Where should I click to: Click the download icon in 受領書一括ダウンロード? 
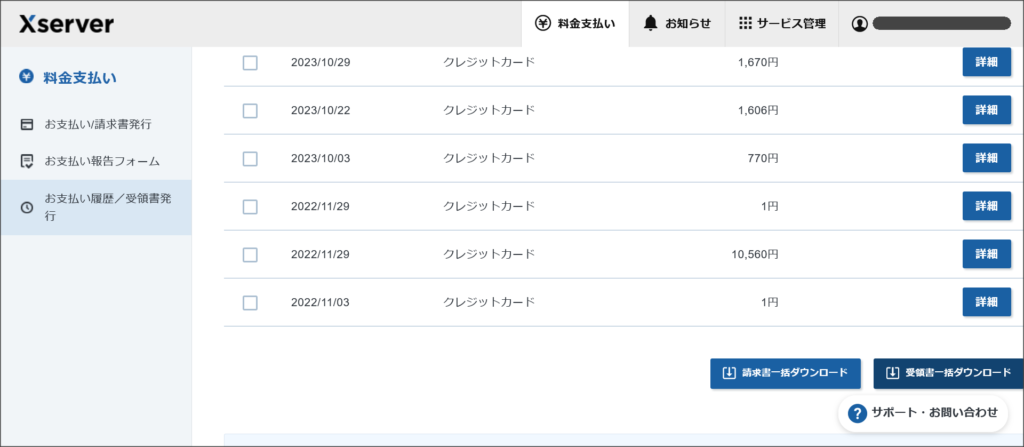pyautogui.click(x=893, y=373)
